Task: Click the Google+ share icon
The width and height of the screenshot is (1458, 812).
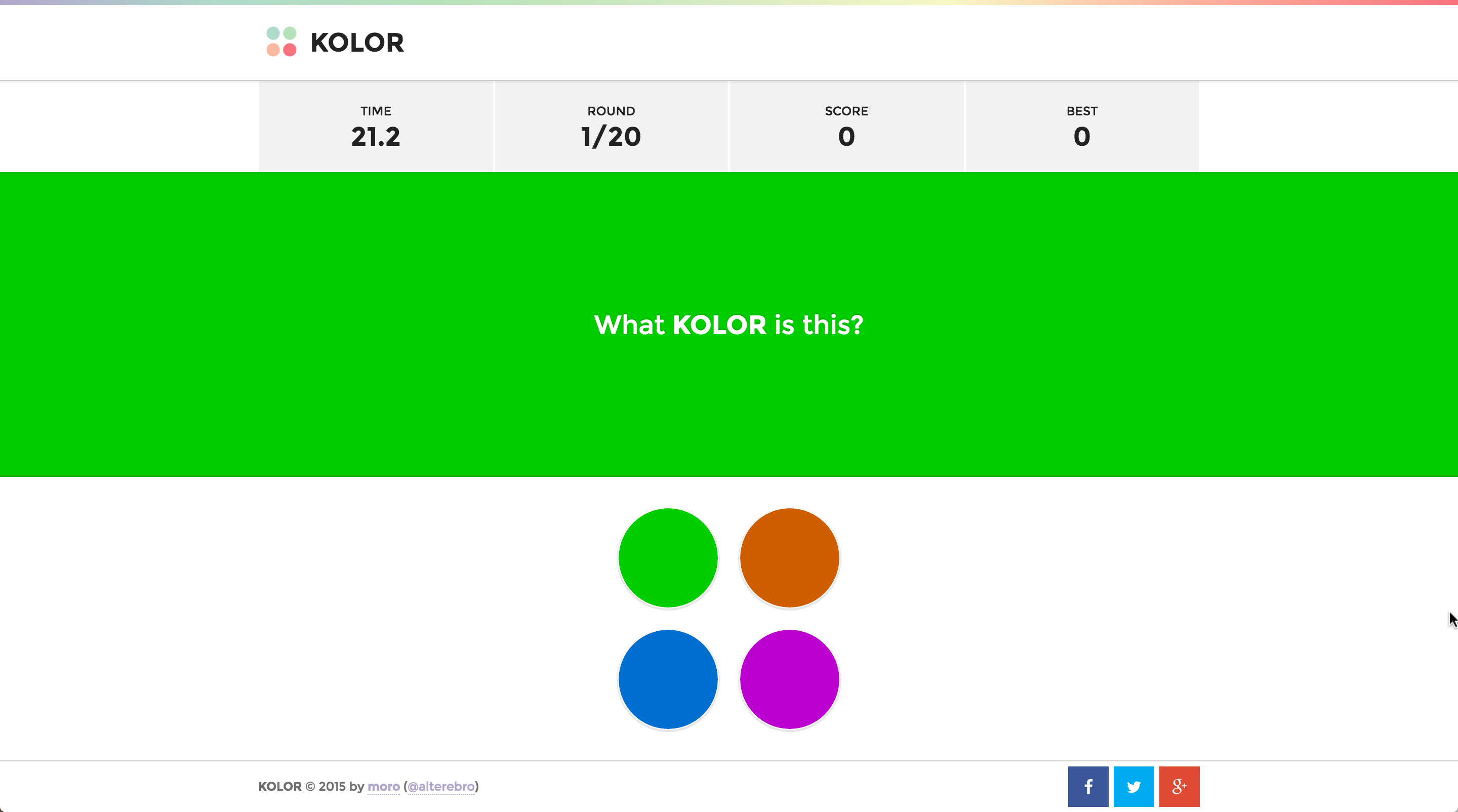Action: point(1179,786)
